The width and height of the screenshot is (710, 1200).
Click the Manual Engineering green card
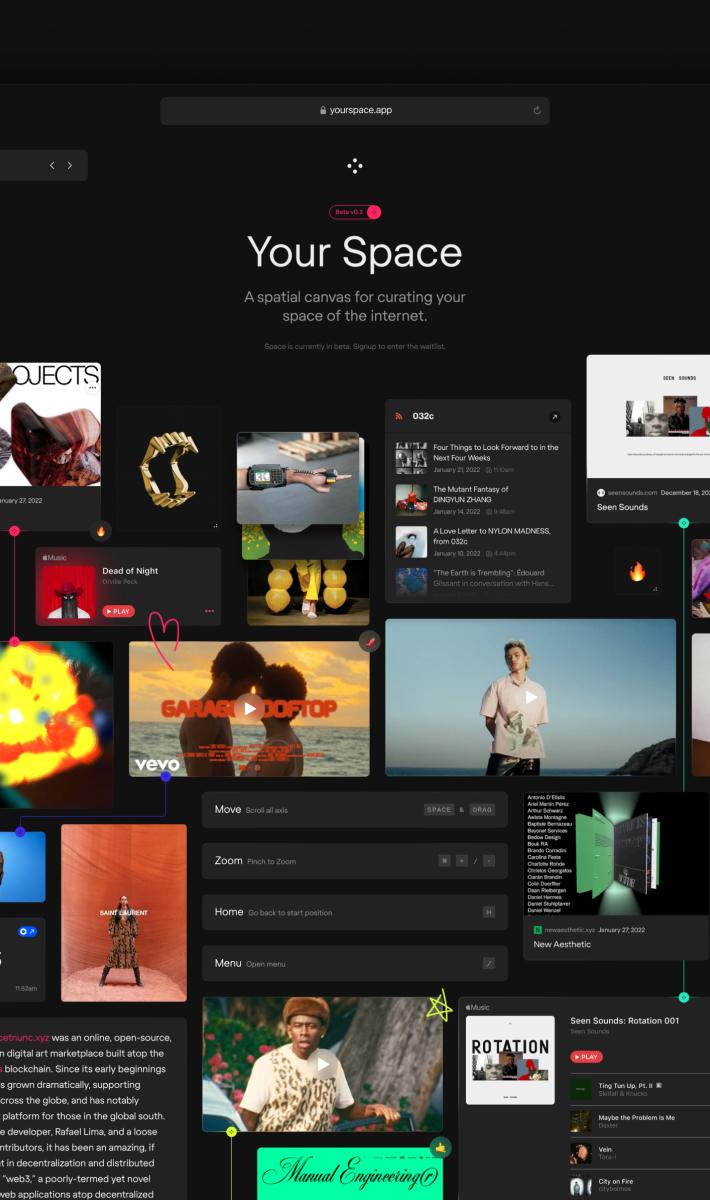[x=350, y=1173]
